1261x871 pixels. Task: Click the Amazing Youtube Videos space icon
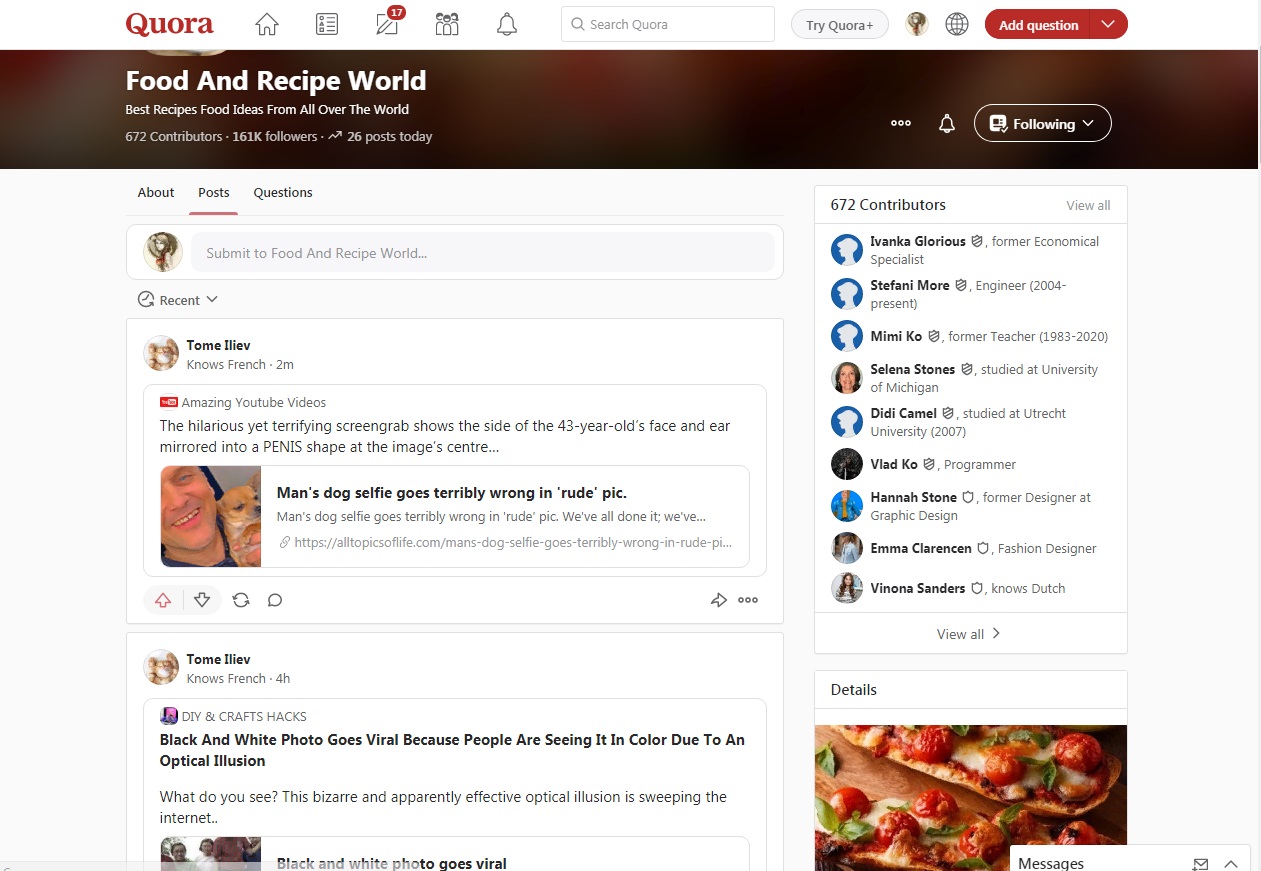pyautogui.click(x=168, y=402)
